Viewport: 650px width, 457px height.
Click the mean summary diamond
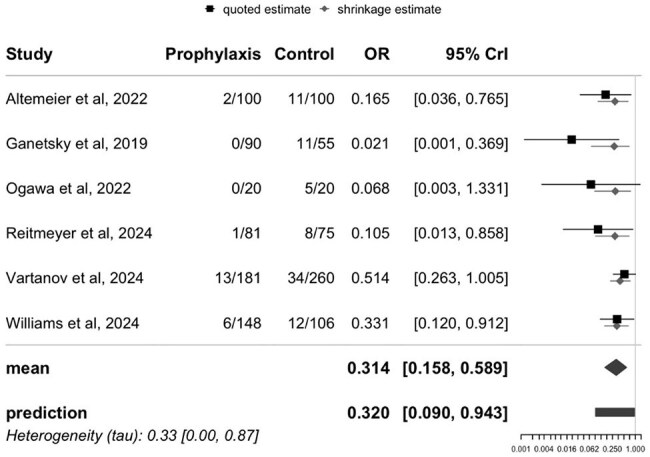click(616, 367)
